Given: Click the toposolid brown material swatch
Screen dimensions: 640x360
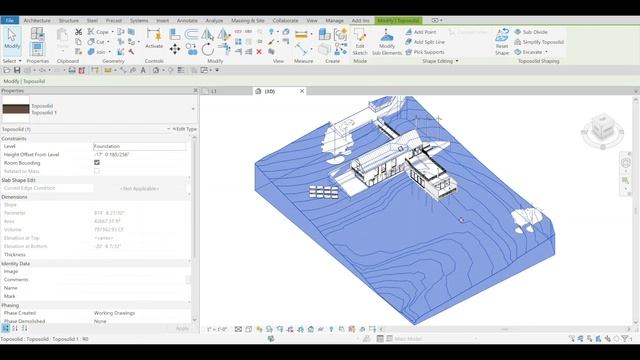Looking at the screenshot, I should (x=16, y=109).
